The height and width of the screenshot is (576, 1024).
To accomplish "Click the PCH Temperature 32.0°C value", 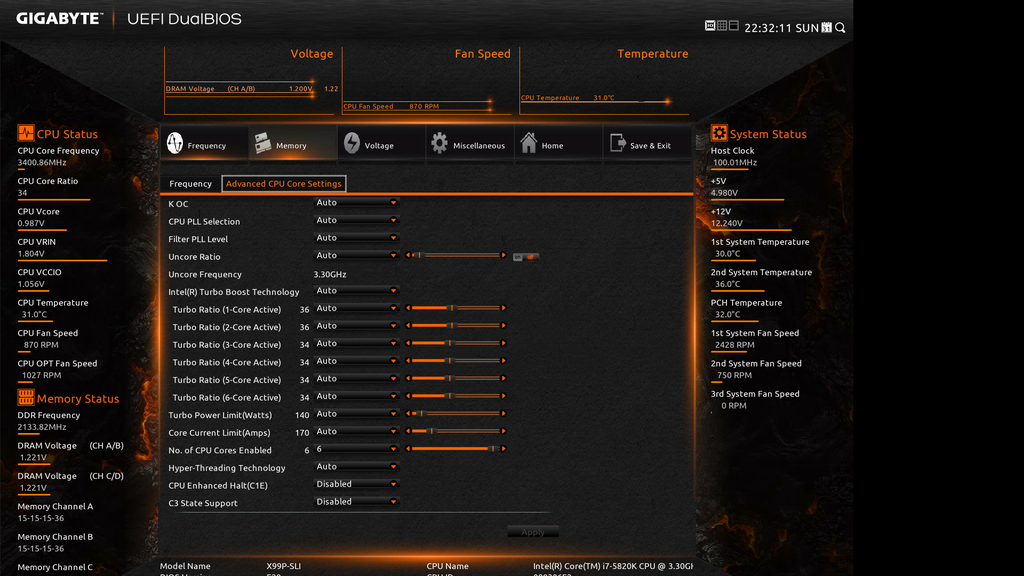I will coord(728,314).
